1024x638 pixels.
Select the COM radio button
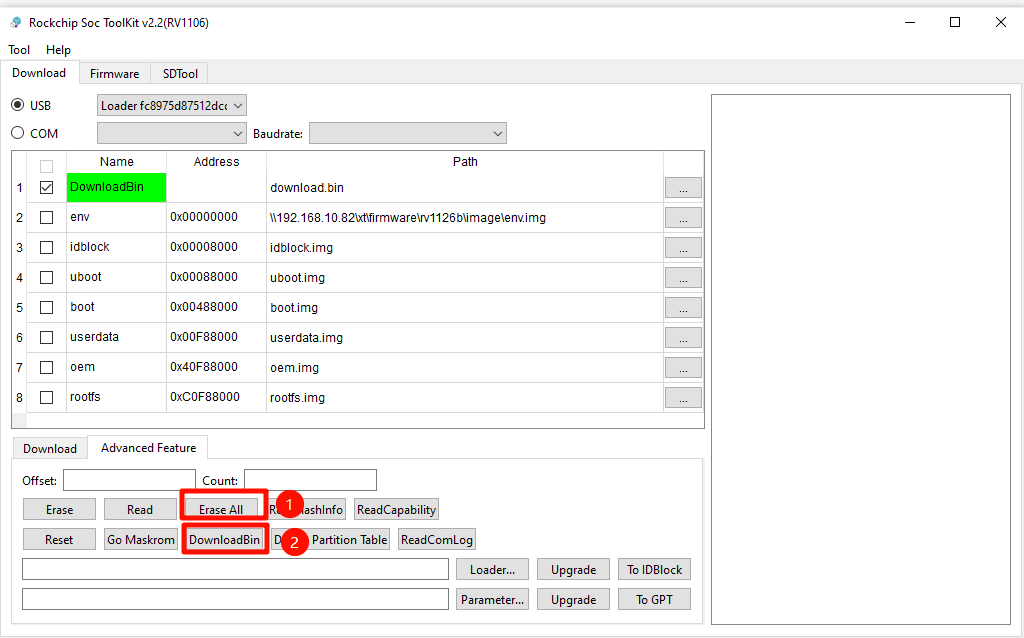click(18, 133)
